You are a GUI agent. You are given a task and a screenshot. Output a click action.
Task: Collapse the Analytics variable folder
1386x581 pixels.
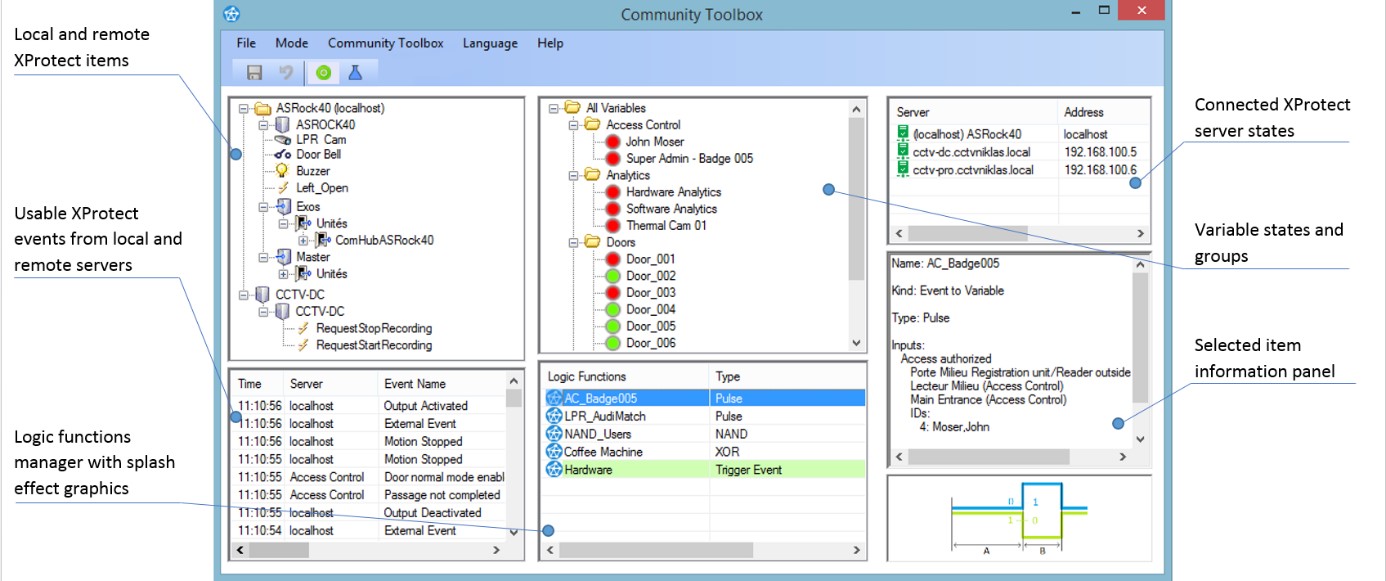tap(574, 175)
